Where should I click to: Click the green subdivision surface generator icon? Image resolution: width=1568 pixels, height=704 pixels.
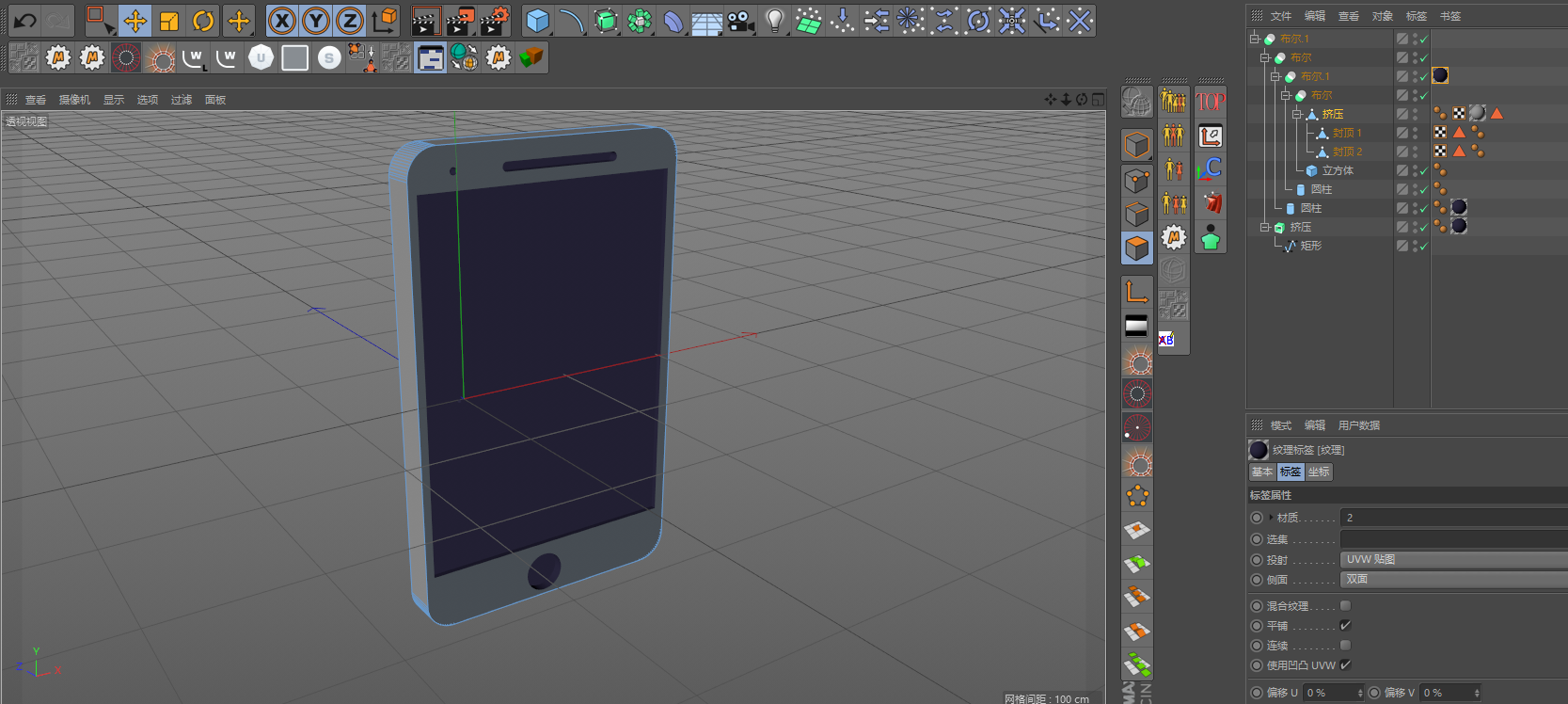point(606,21)
